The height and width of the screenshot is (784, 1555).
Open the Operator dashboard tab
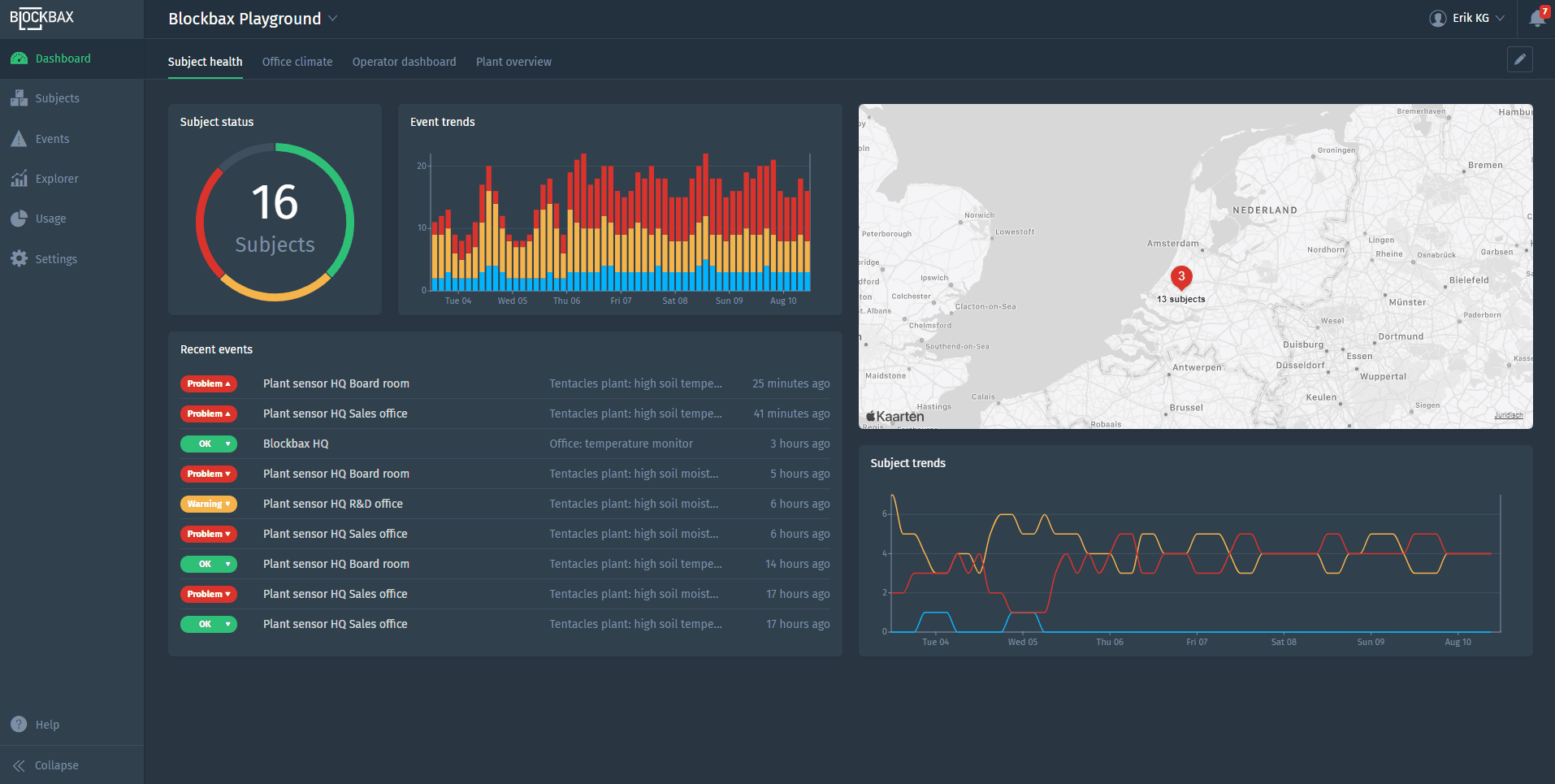[404, 62]
